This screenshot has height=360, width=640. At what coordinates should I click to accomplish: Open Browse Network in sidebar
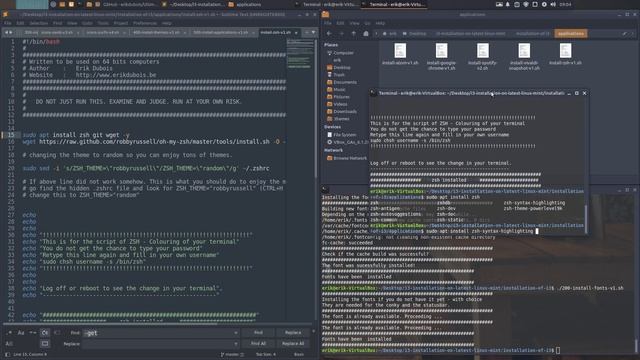click(x=347, y=158)
